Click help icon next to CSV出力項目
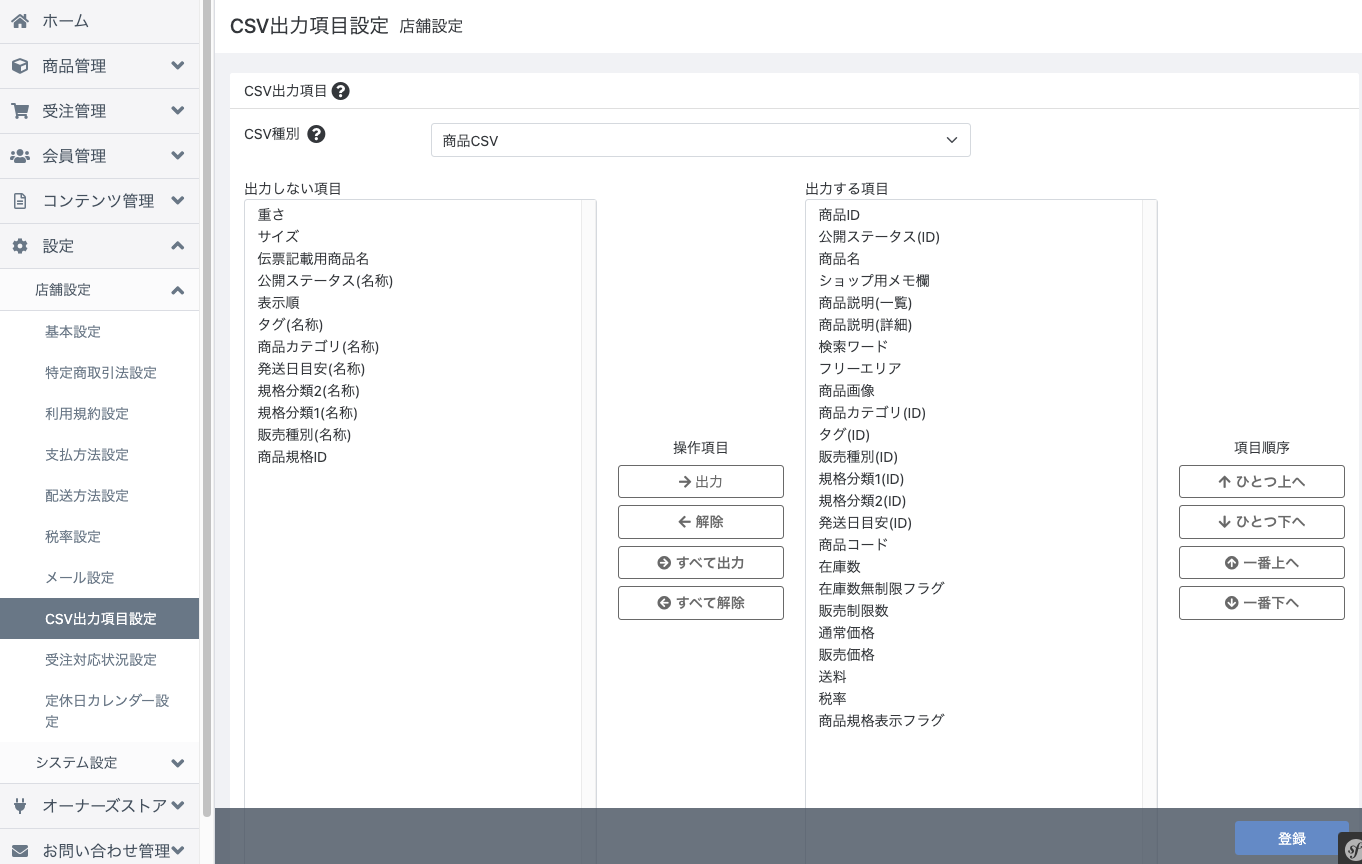1362x864 pixels. click(x=340, y=91)
